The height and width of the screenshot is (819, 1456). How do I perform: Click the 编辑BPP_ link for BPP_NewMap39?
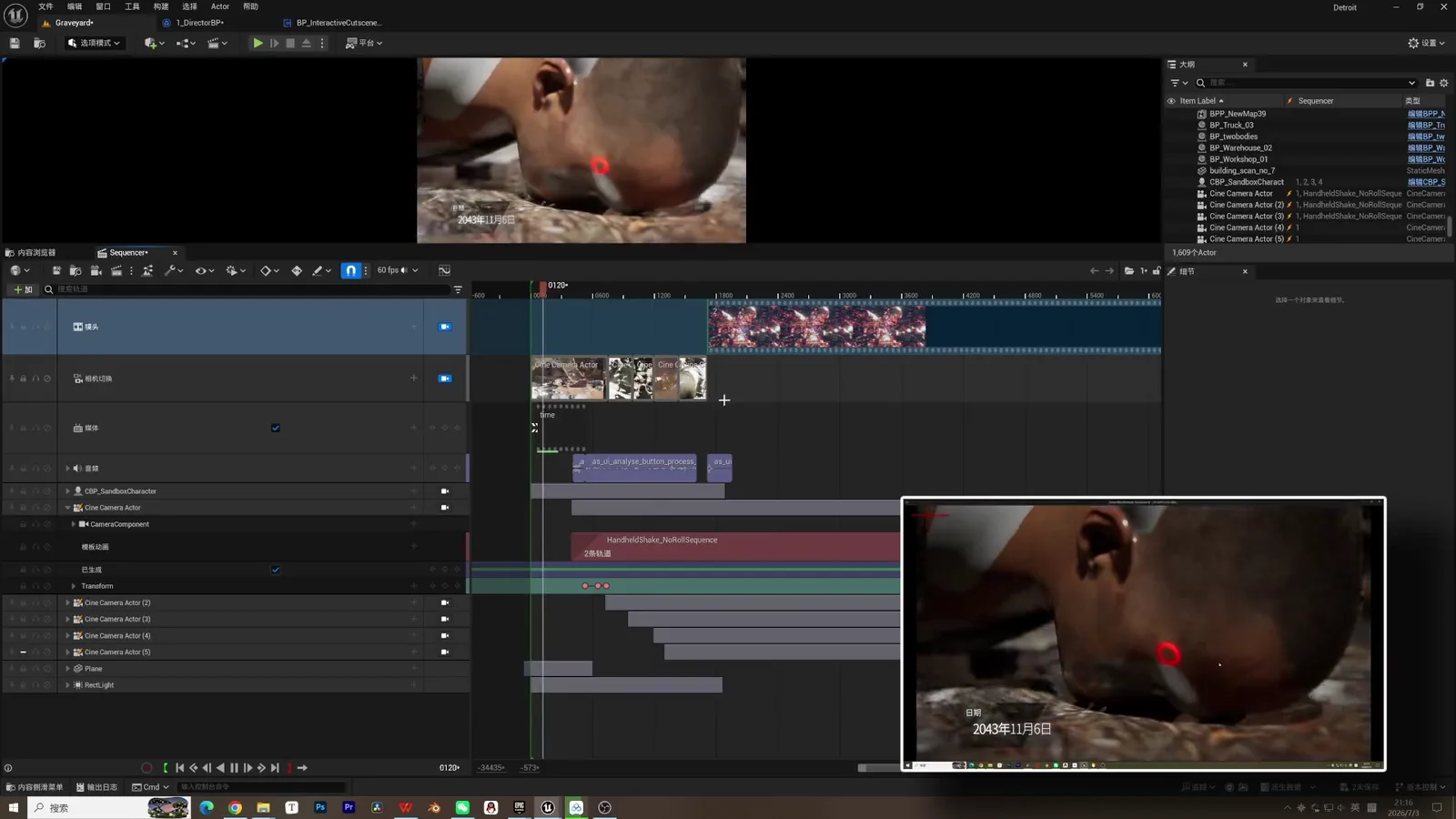tap(1426, 114)
